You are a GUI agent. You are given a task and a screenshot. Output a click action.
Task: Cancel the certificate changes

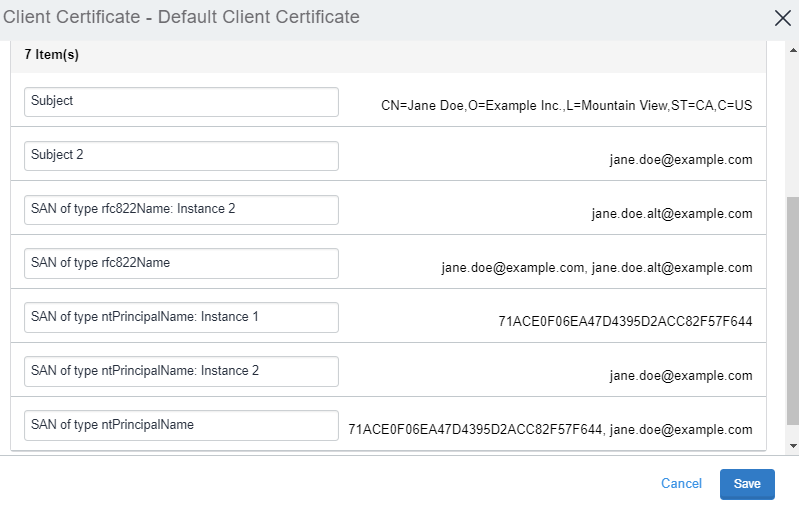pyautogui.click(x=681, y=483)
